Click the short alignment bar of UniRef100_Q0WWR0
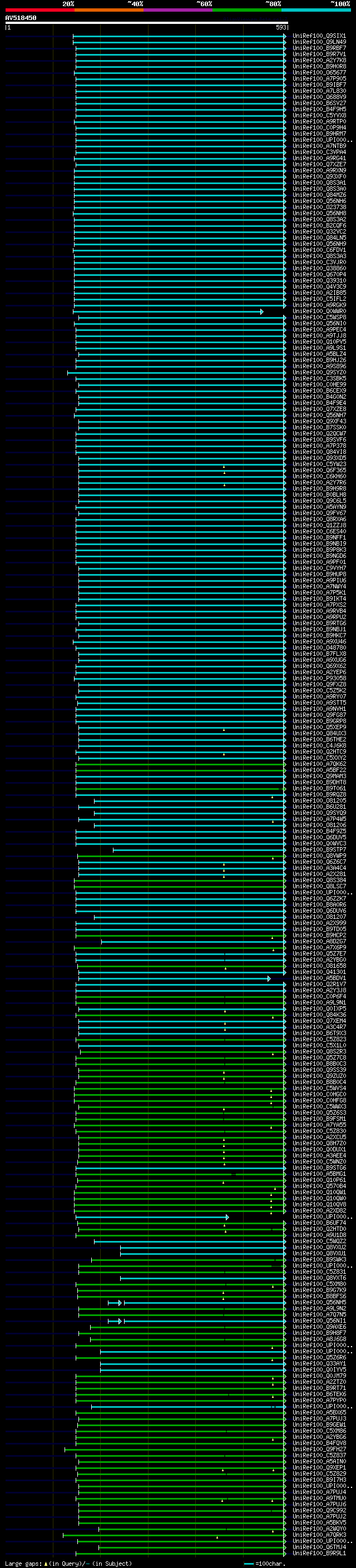Viewport: 356px width, 1568px height. pos(168,311)
